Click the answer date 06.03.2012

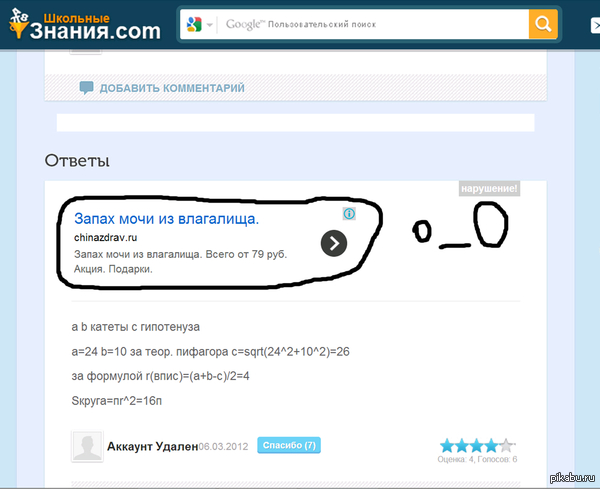click(223, 447)
